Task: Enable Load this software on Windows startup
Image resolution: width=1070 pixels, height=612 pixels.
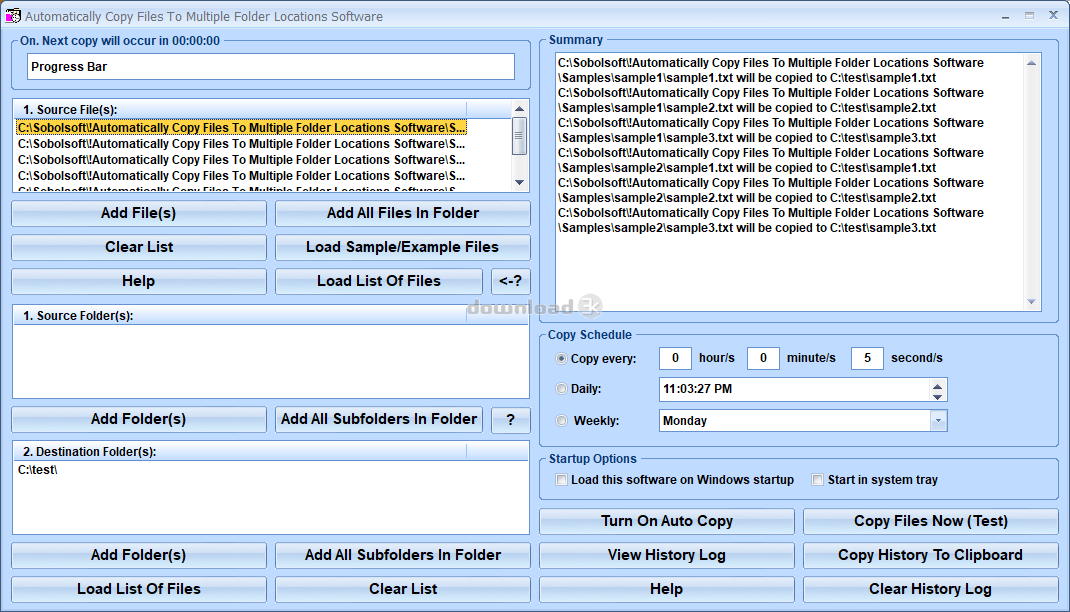Action: [x=562, y=480]
